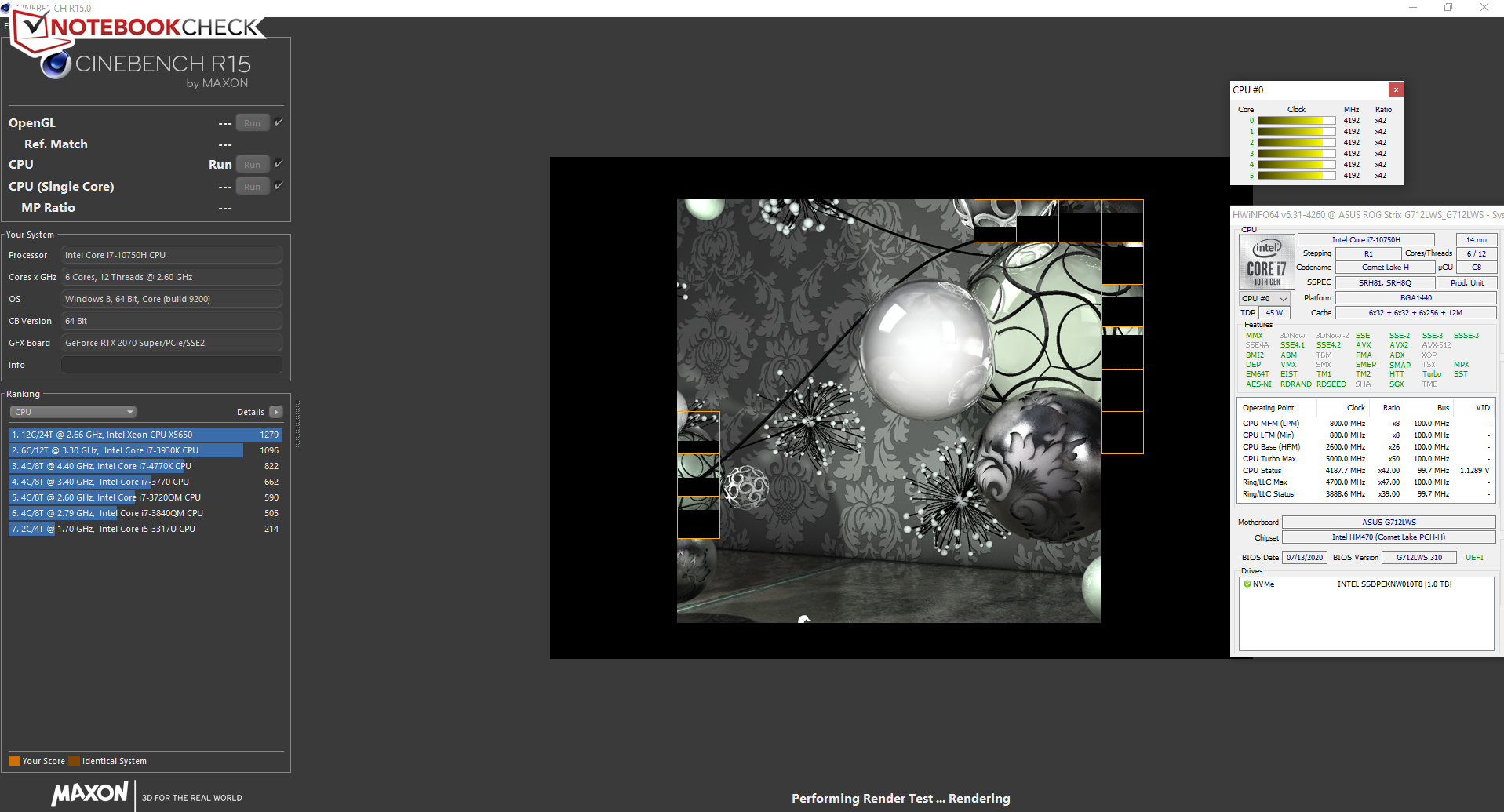The height and width of the screenshot is (812, 1504).
Task: Click the Your Score orange legend swatch
Action: click(14, 761)
